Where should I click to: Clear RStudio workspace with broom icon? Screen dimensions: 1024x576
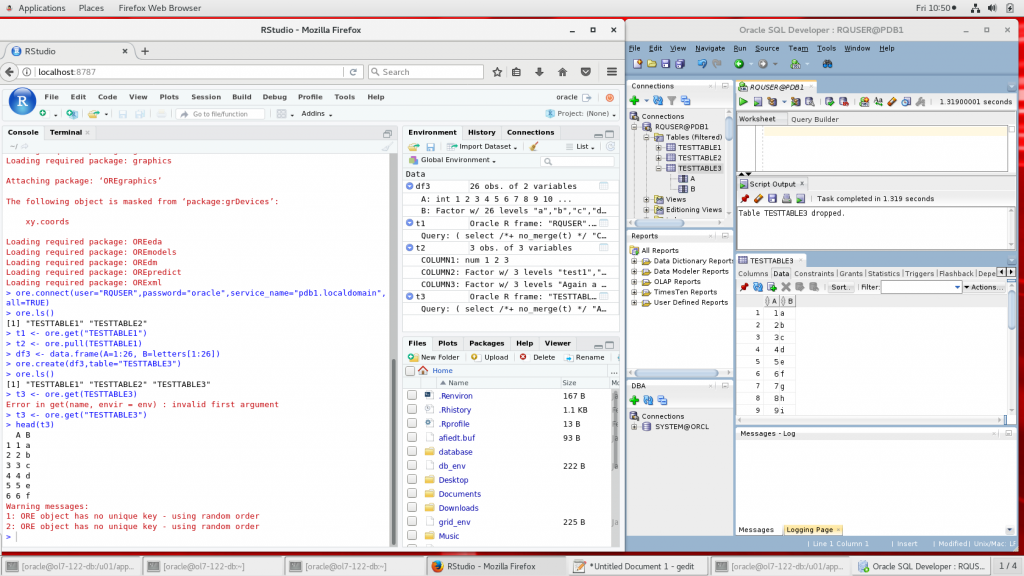(x=534, y=147)
